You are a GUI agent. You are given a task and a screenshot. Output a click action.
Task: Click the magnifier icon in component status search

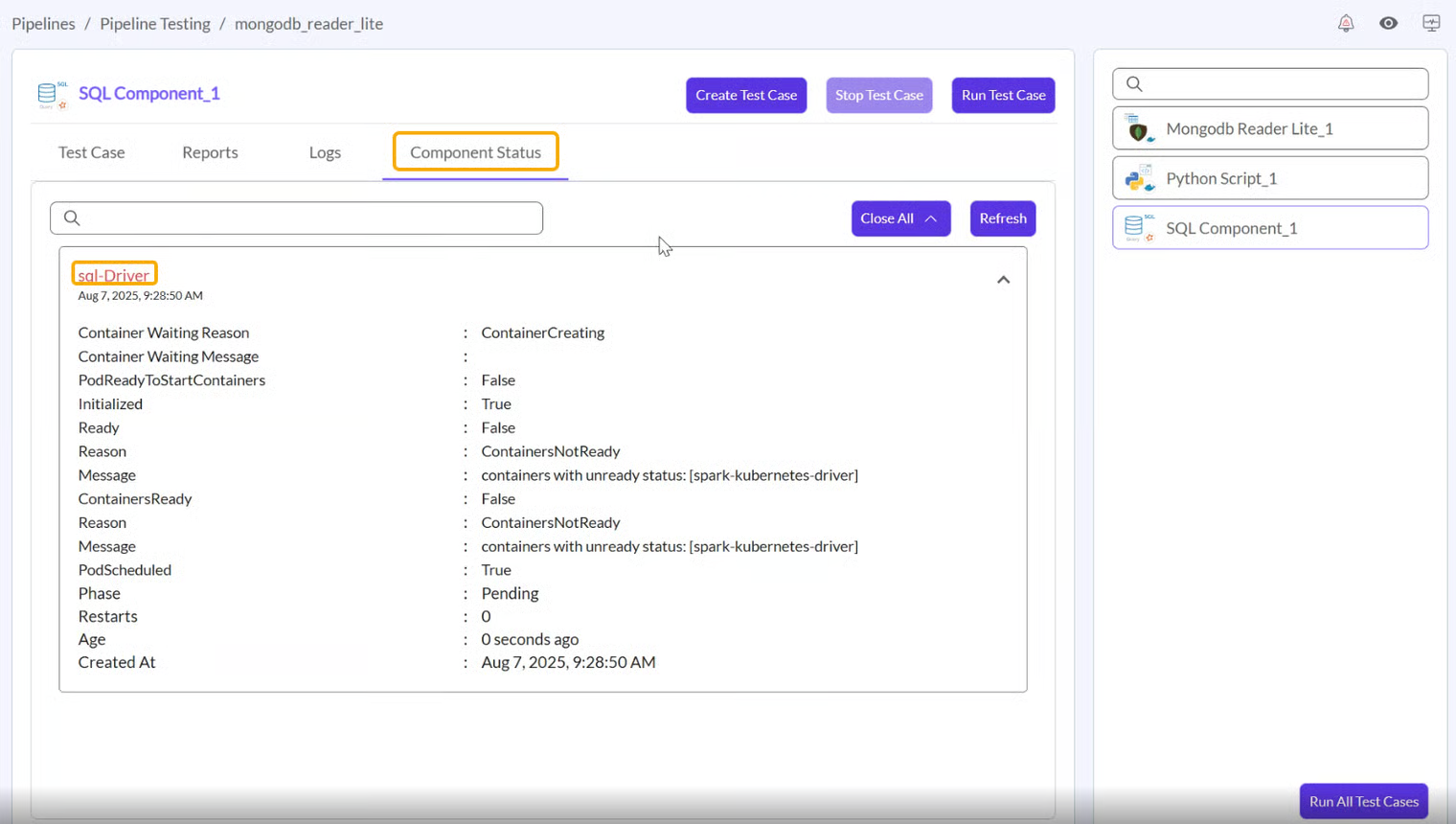[72, 218]
